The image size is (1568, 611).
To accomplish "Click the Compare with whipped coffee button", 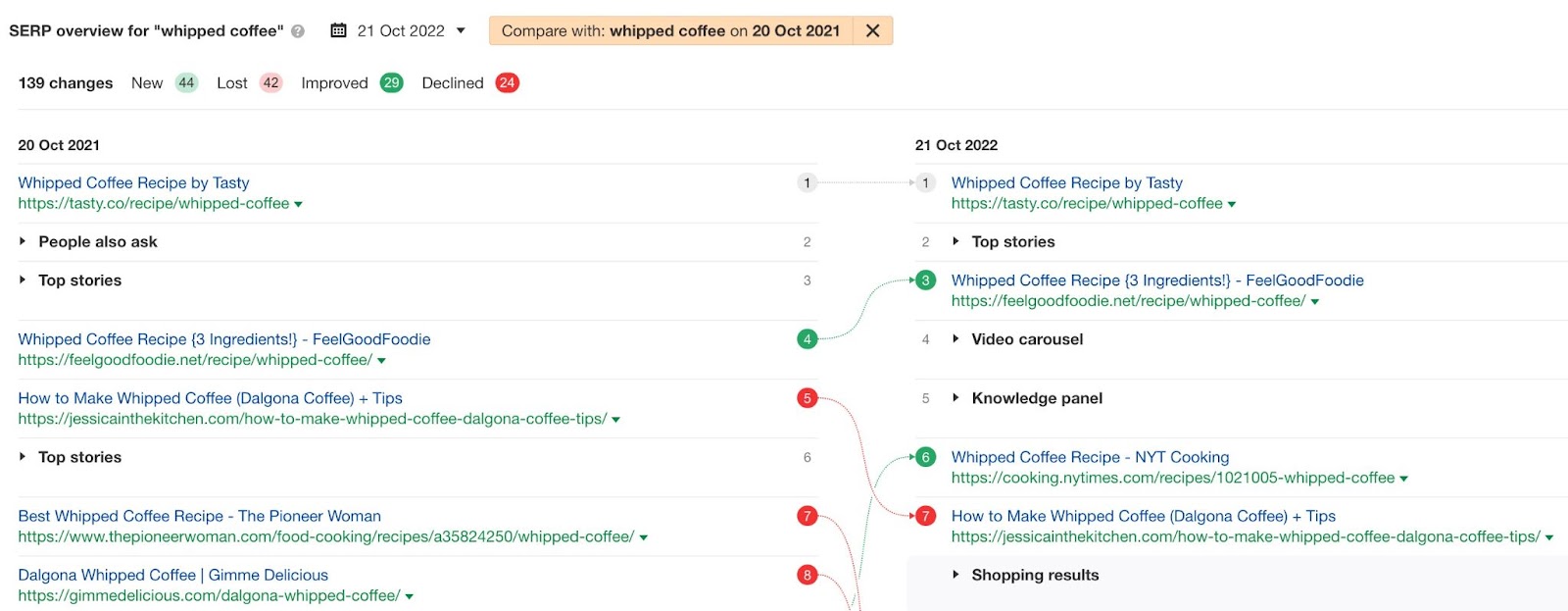I will tap(671, 30).
